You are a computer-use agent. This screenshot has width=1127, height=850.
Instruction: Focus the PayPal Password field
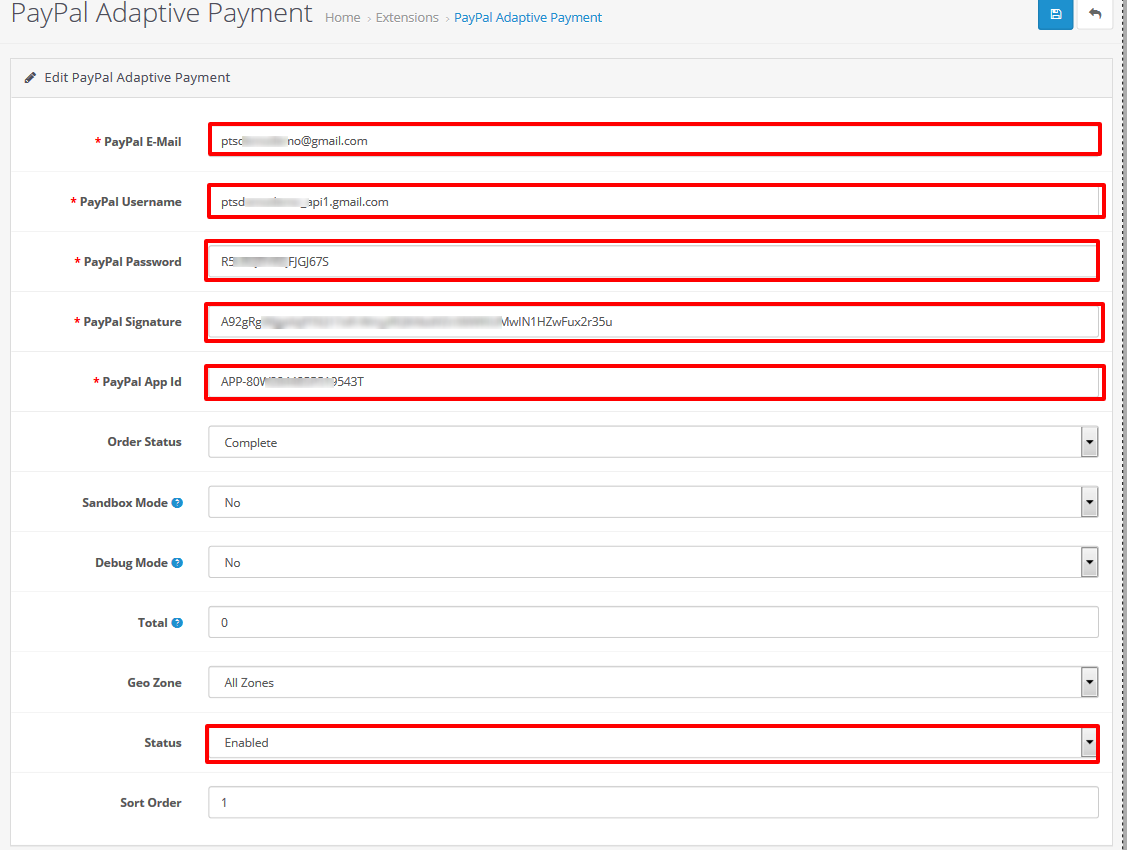pyautogui.click(x=652, y=262)
